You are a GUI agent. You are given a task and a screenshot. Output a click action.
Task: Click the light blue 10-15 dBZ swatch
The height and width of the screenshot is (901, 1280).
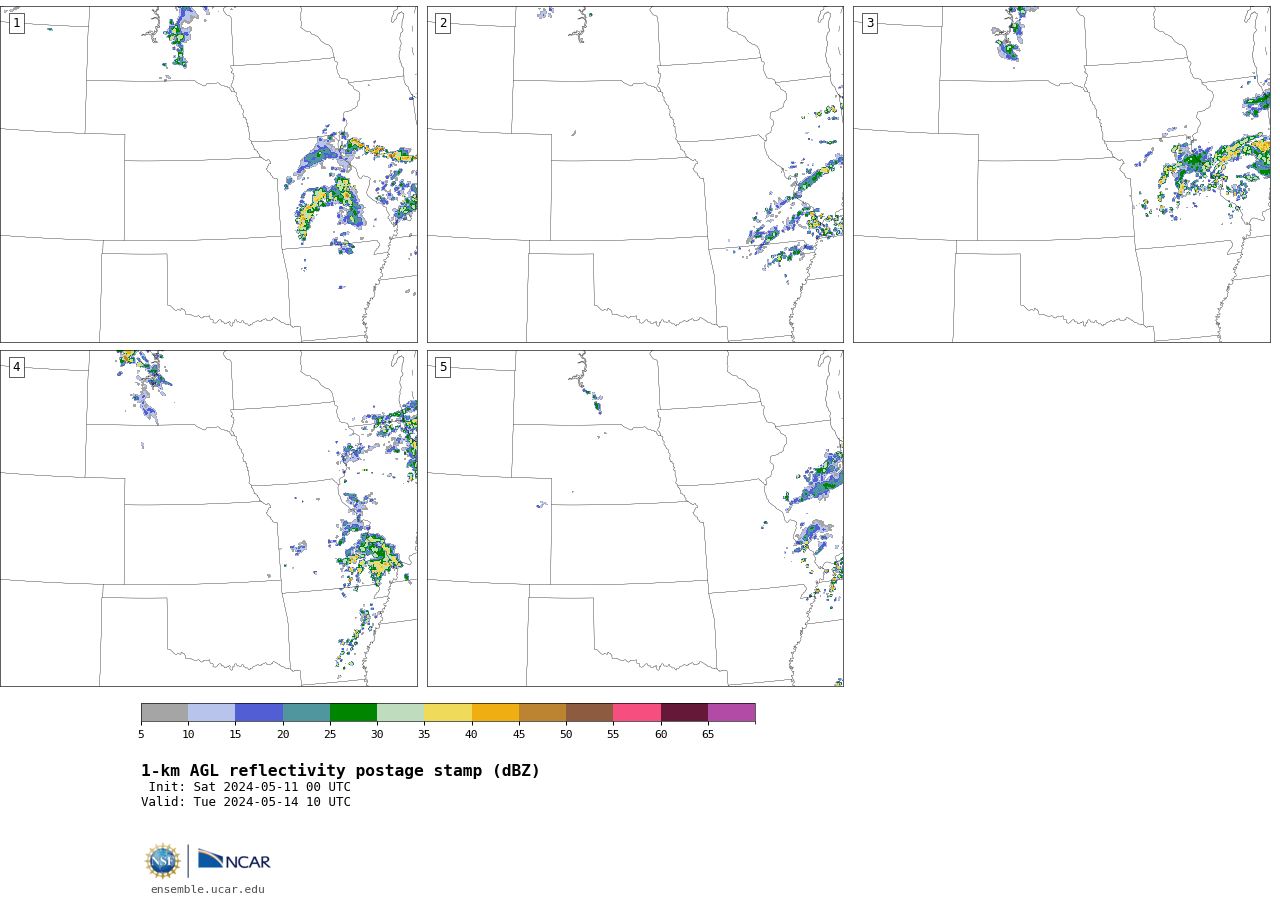click(211, 713)
